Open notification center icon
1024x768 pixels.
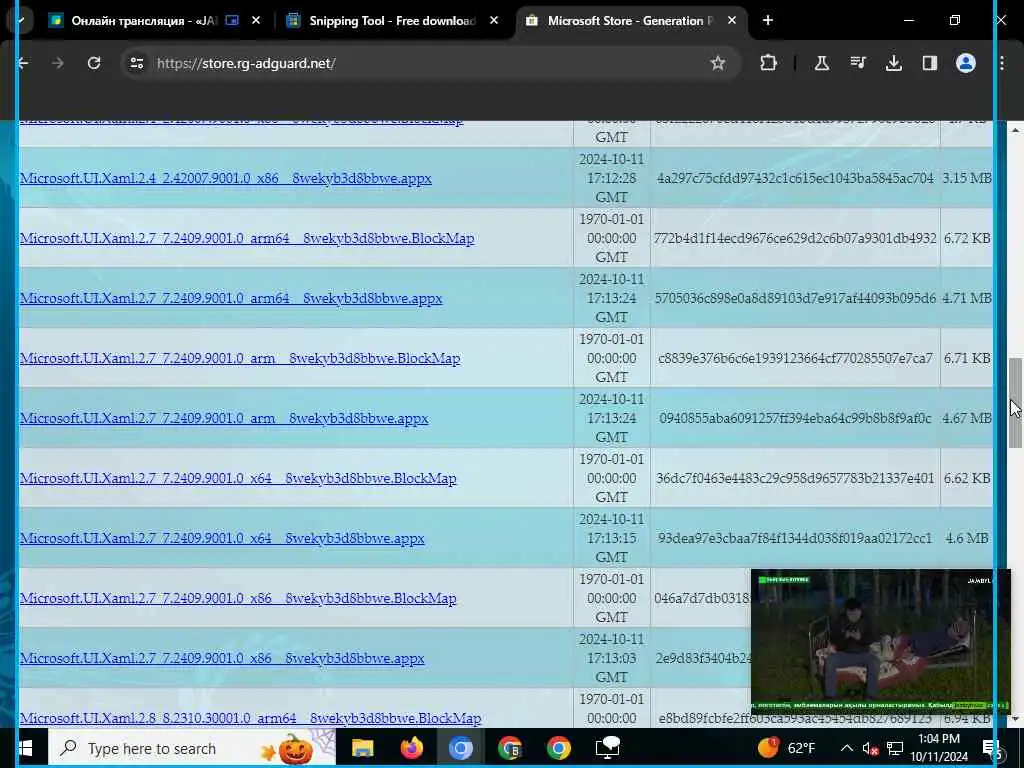(991, 748)
